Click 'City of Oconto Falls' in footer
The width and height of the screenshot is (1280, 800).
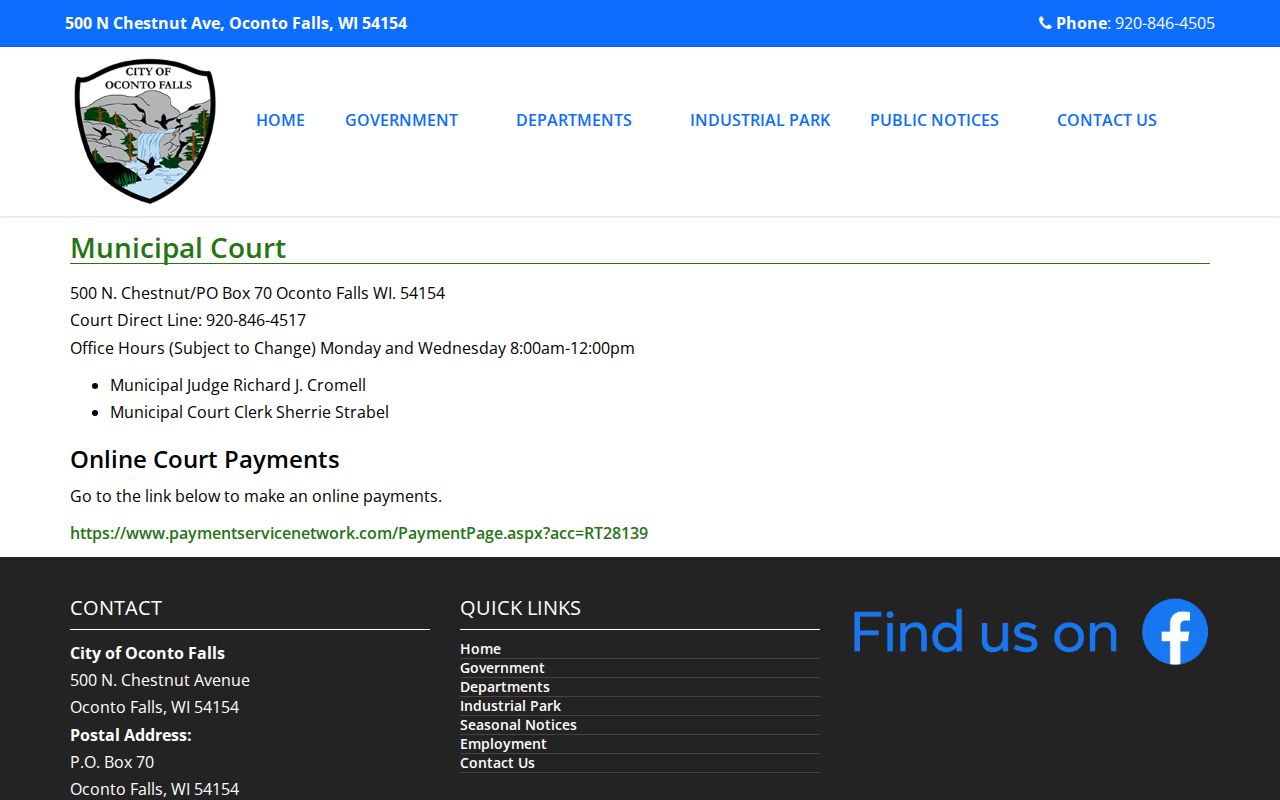pyautogui.click(x=147, y=653)
